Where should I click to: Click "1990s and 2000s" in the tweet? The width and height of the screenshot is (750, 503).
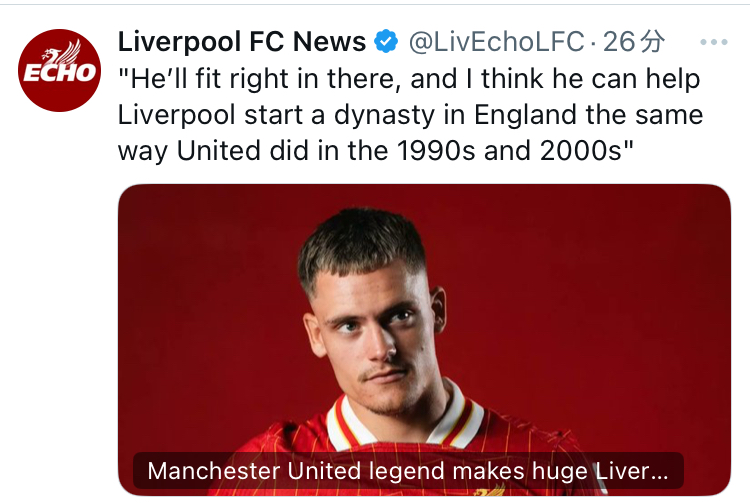pyautogui.click(x=509, y=151)
